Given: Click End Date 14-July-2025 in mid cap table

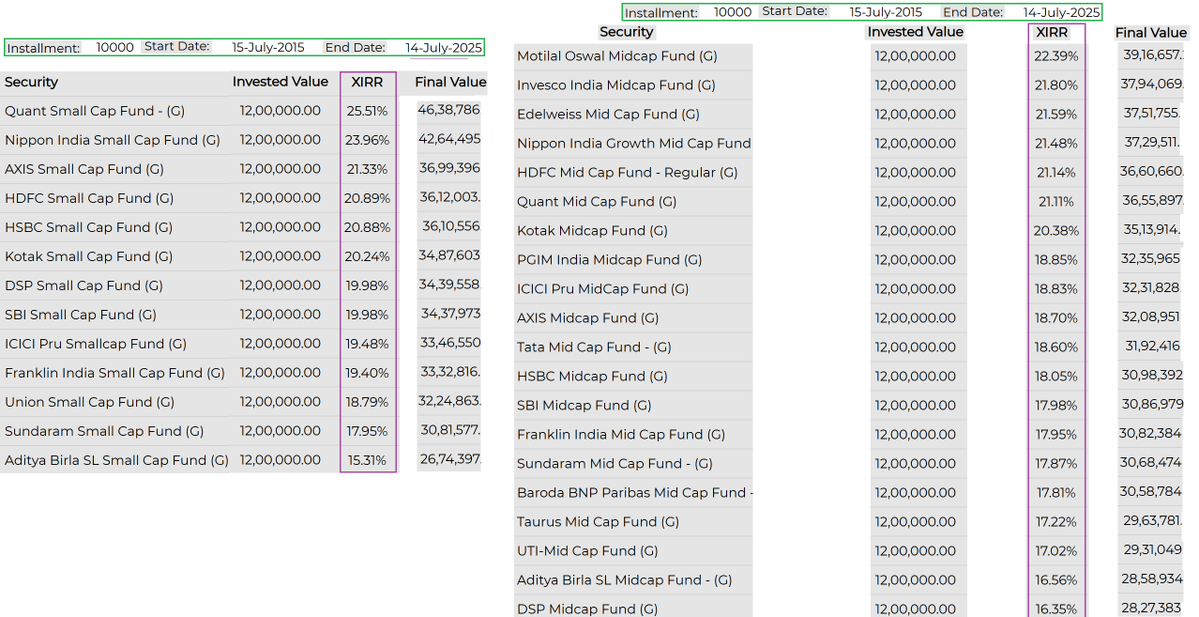Looking at the screenshot, I should pos(1061,12).
